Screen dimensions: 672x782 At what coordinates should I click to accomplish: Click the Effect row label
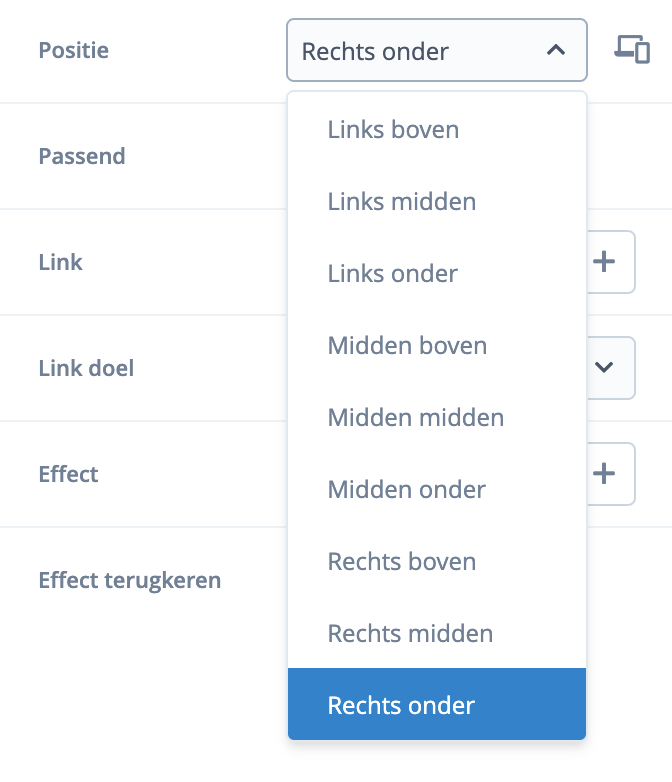coord(68,474)
